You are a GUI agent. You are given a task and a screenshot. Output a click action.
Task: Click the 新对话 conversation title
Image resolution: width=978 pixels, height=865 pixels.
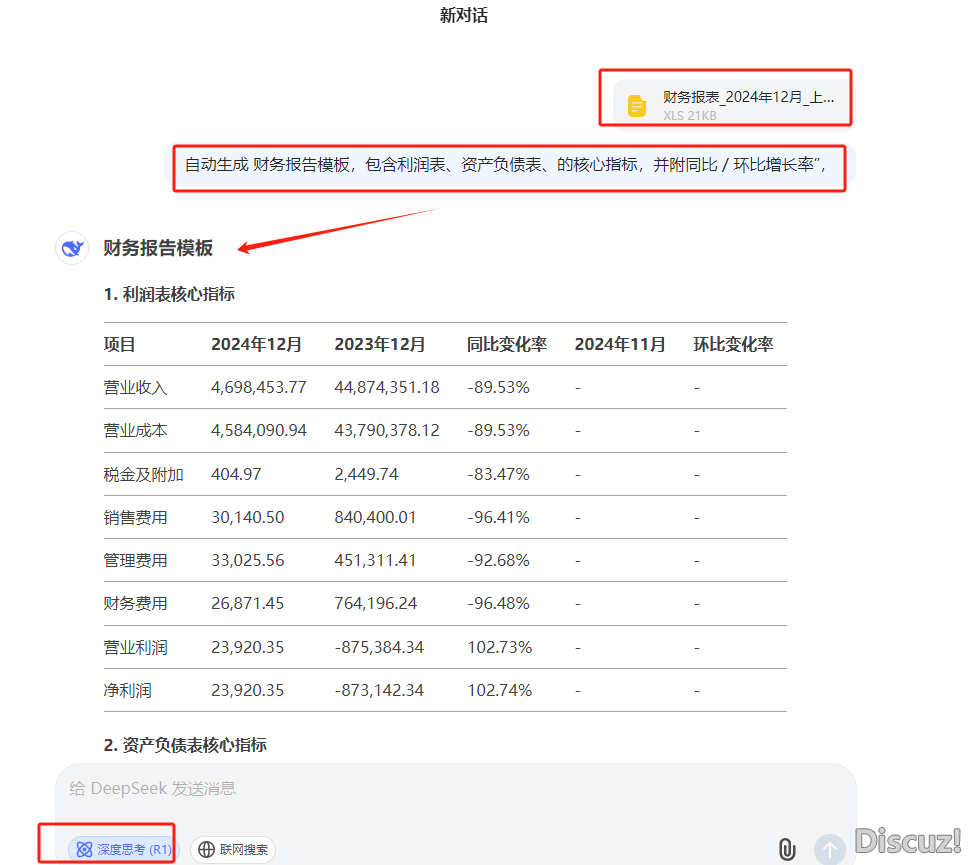pyautogui.click(x=463, y=15)
